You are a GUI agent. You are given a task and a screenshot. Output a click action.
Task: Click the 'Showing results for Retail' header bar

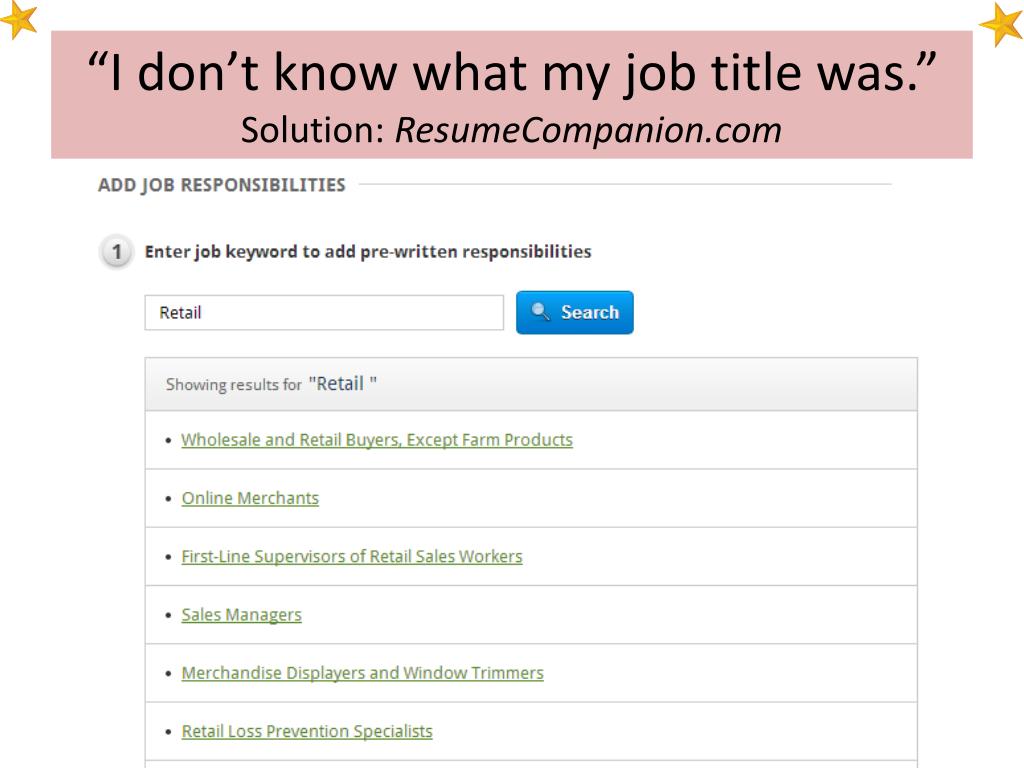[531, 384]
